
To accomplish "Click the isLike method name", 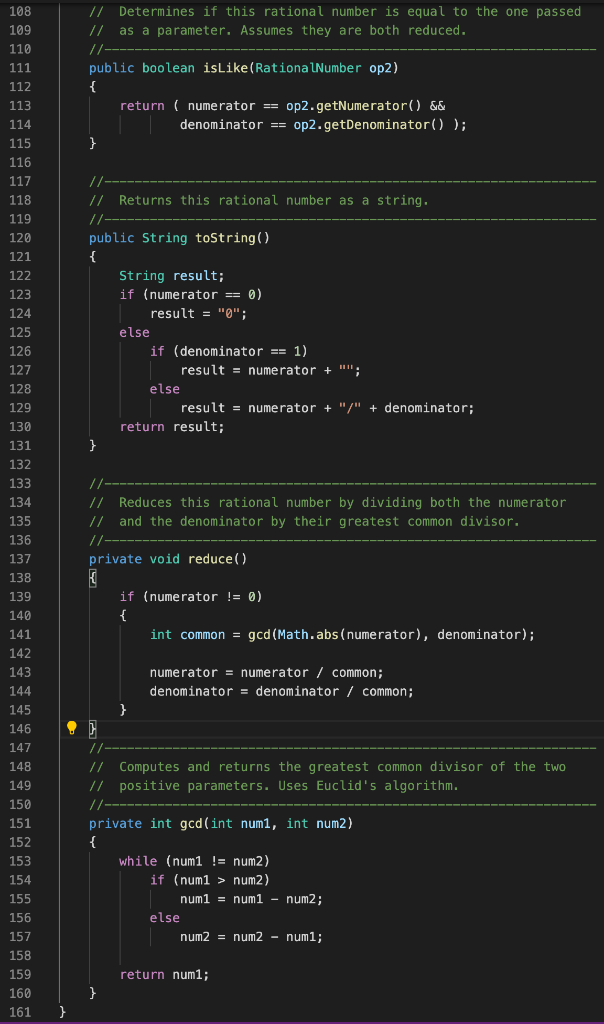I will [226, 68].
